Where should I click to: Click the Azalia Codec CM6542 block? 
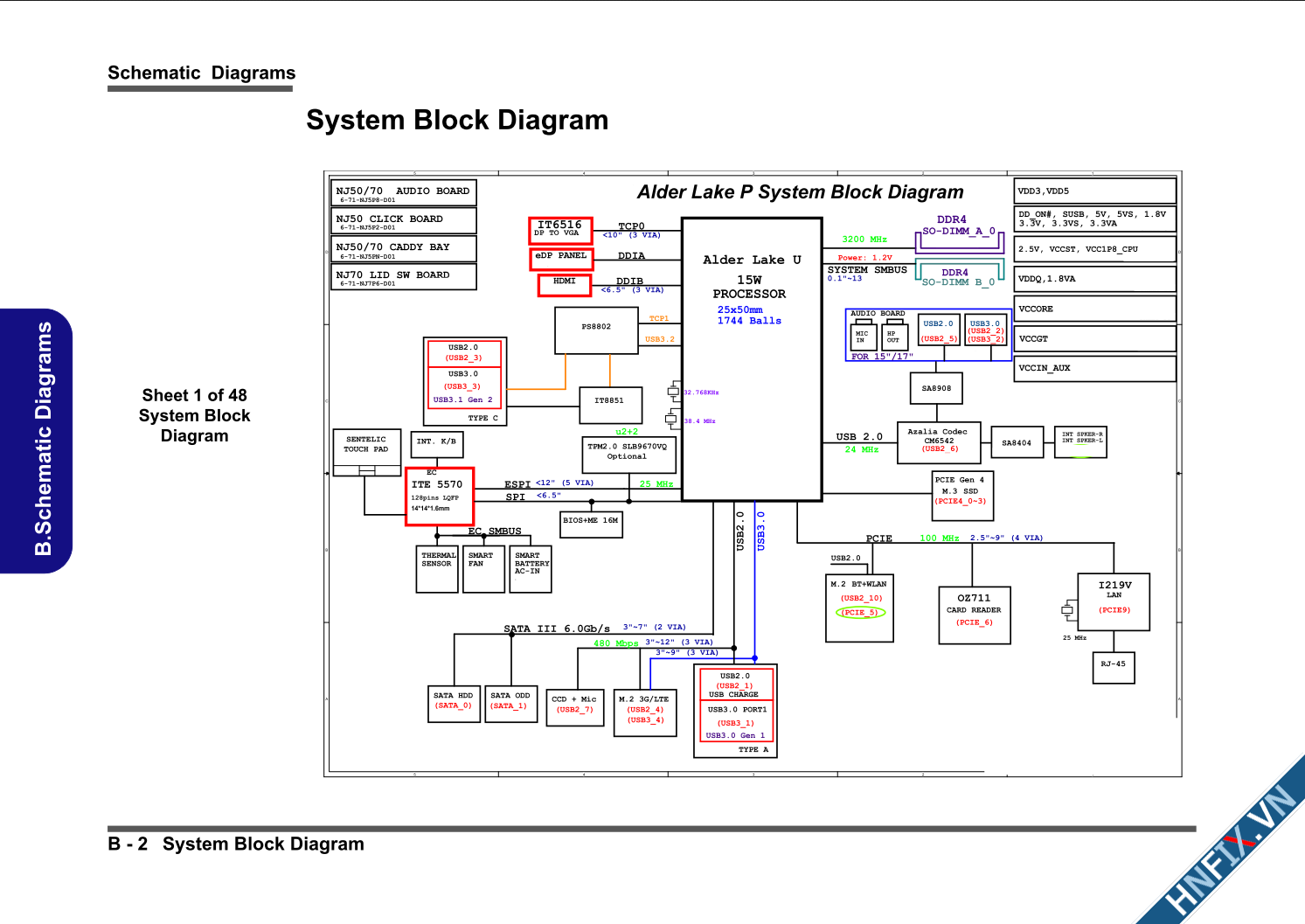point(938,442)
